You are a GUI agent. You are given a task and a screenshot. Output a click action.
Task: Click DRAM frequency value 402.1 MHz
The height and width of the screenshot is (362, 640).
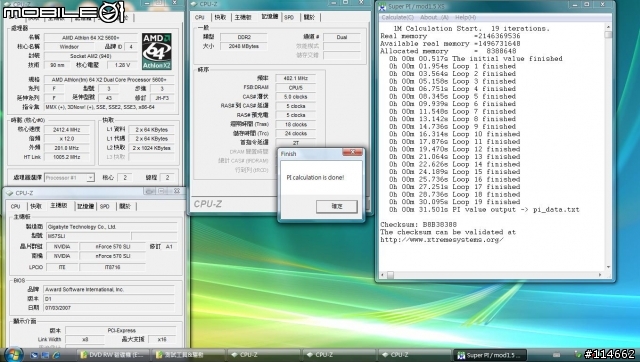click(x=296, y=78)
